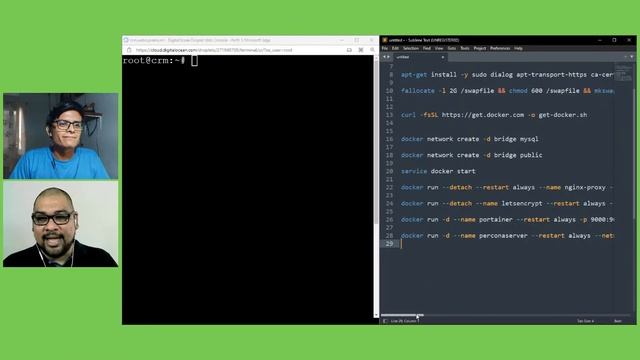The width and height of the screenshot is (640, 360).
Task: Click the curl get.docker.com line
Action: [494, 115]
